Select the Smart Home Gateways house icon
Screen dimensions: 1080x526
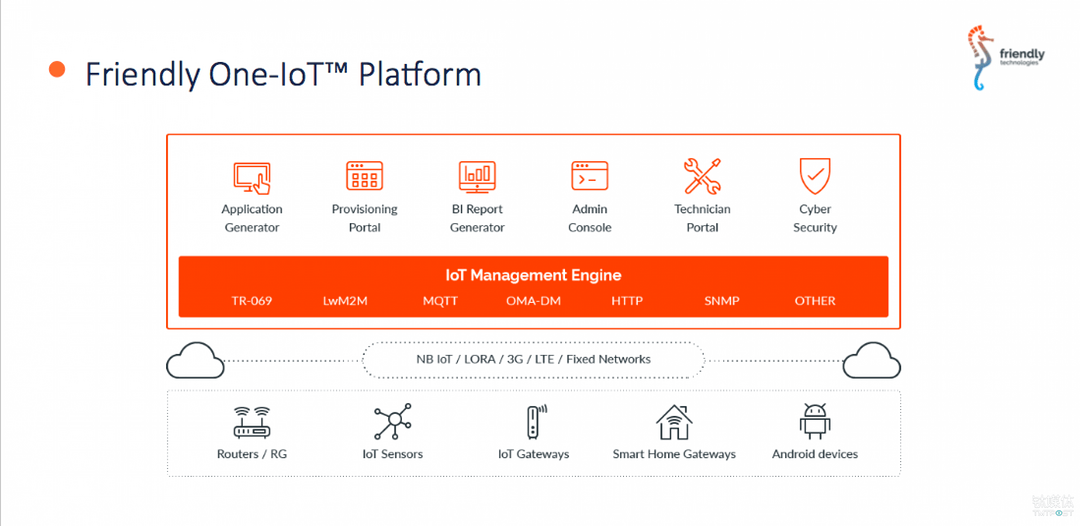click(x=674, y=422)
